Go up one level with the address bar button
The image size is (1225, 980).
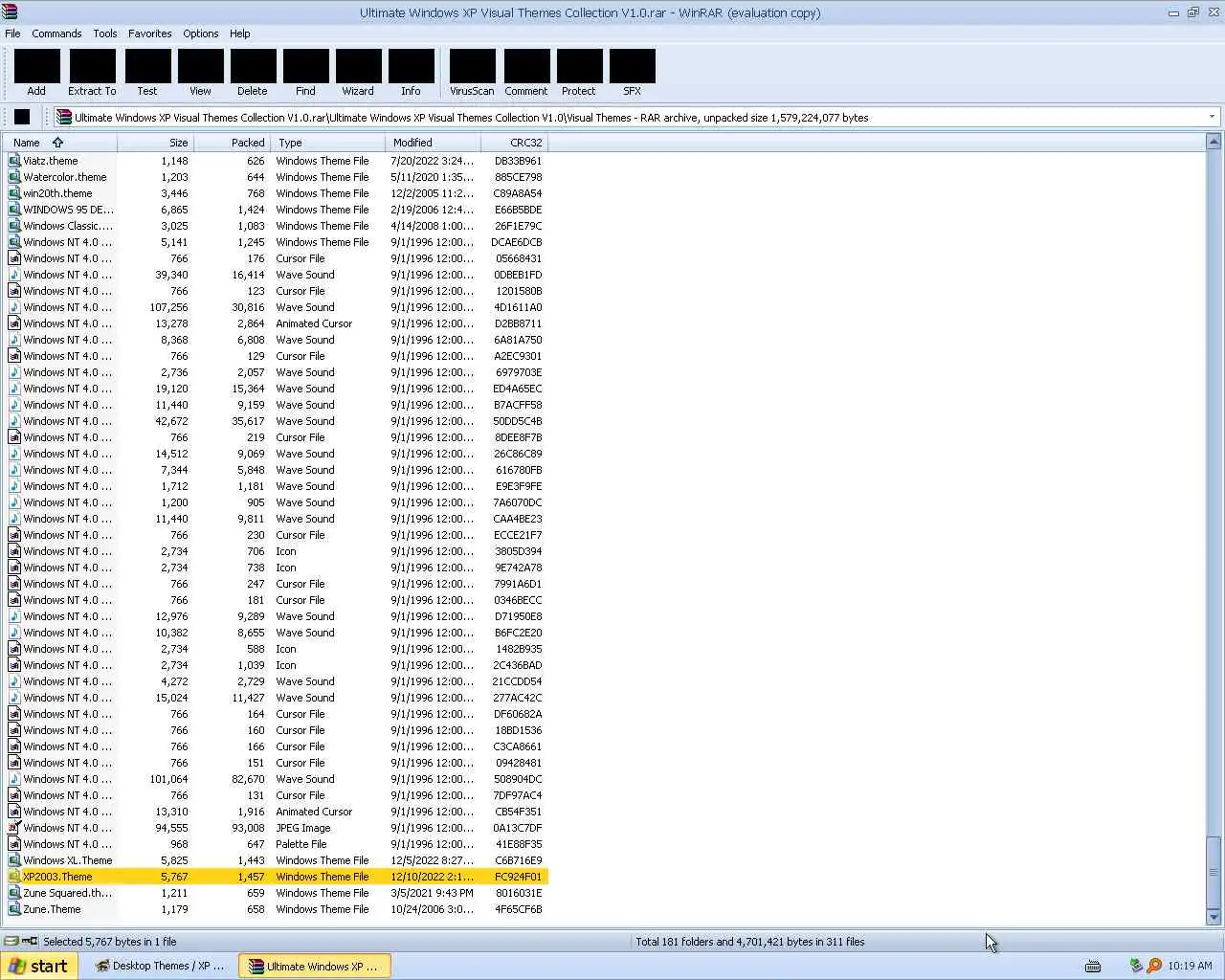click(22, 117)
